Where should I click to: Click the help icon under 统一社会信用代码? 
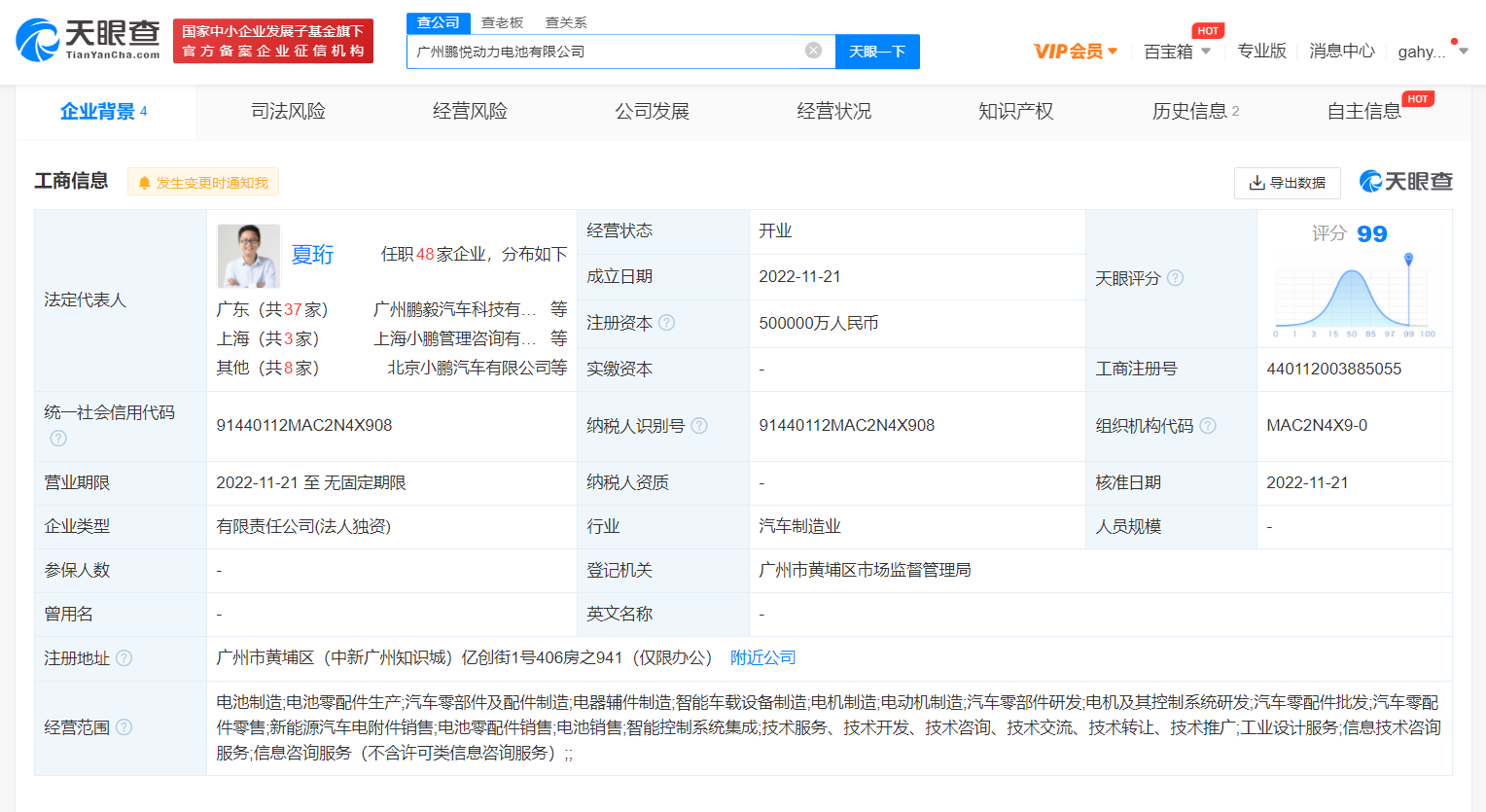pyautogui.click(x=58, y=439)
